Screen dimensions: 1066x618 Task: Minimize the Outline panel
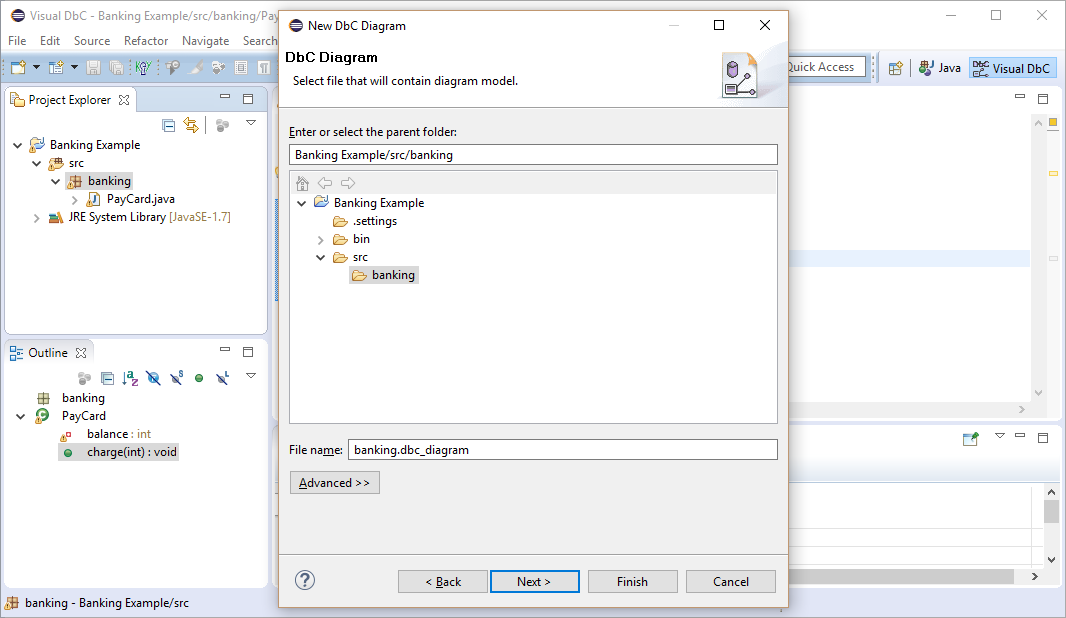click(225, 349)
